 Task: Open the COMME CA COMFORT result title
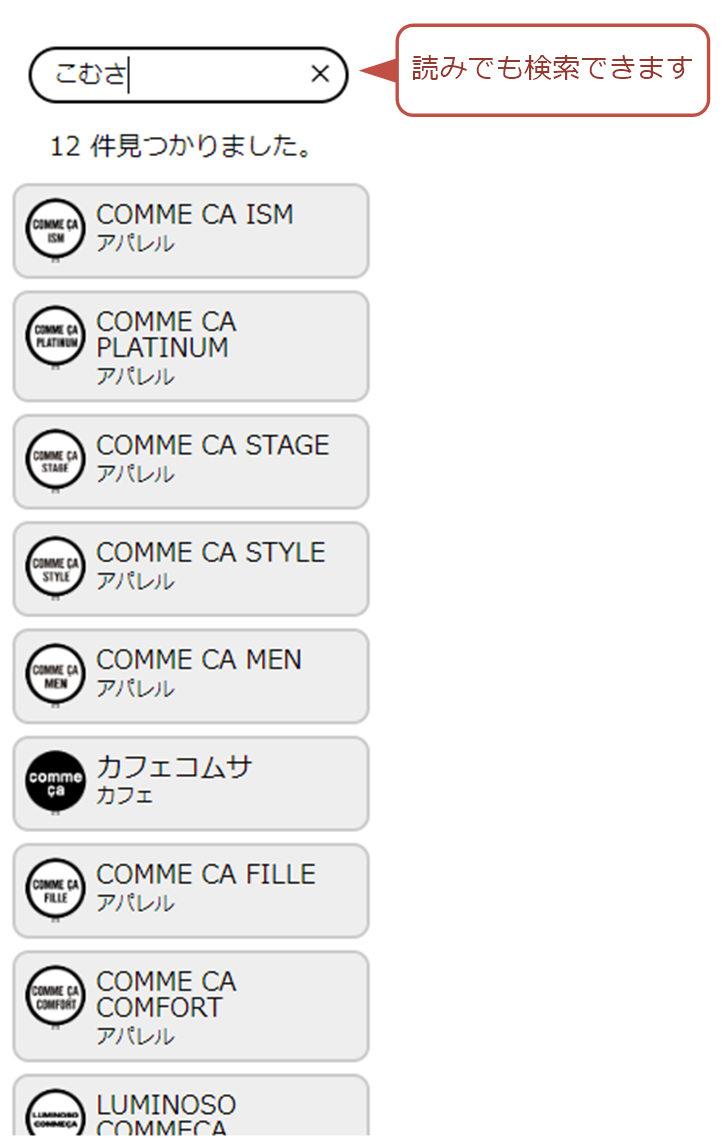tap(167, 994)
